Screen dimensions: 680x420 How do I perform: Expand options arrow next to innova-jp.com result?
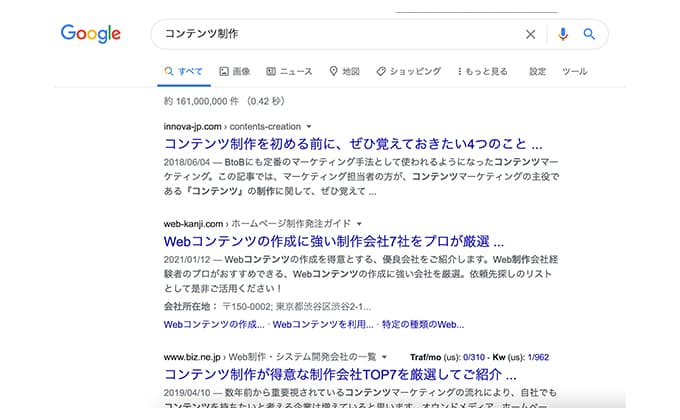coord(309,127)
